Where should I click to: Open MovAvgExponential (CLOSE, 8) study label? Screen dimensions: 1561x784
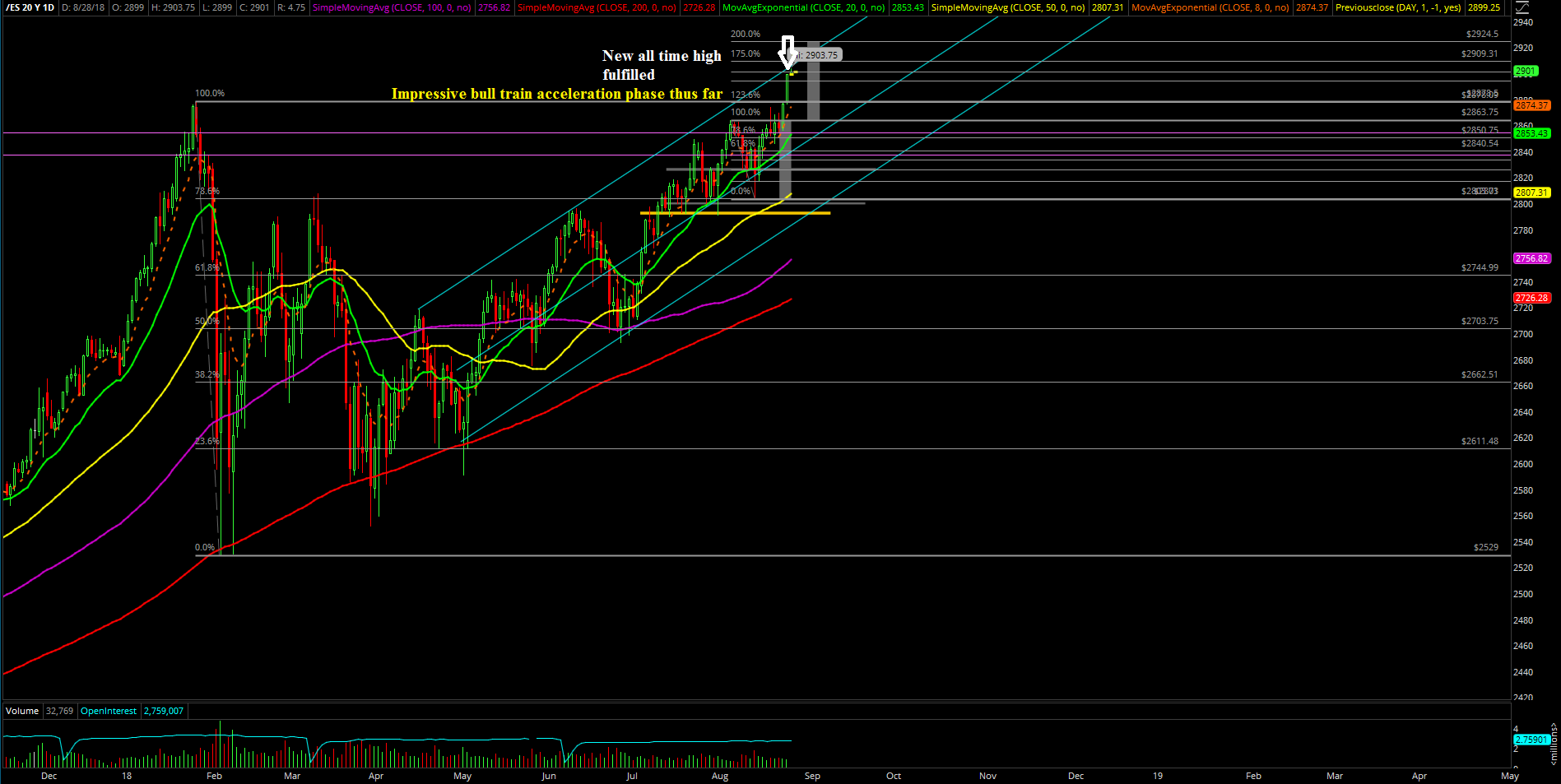click(1210, 7)
